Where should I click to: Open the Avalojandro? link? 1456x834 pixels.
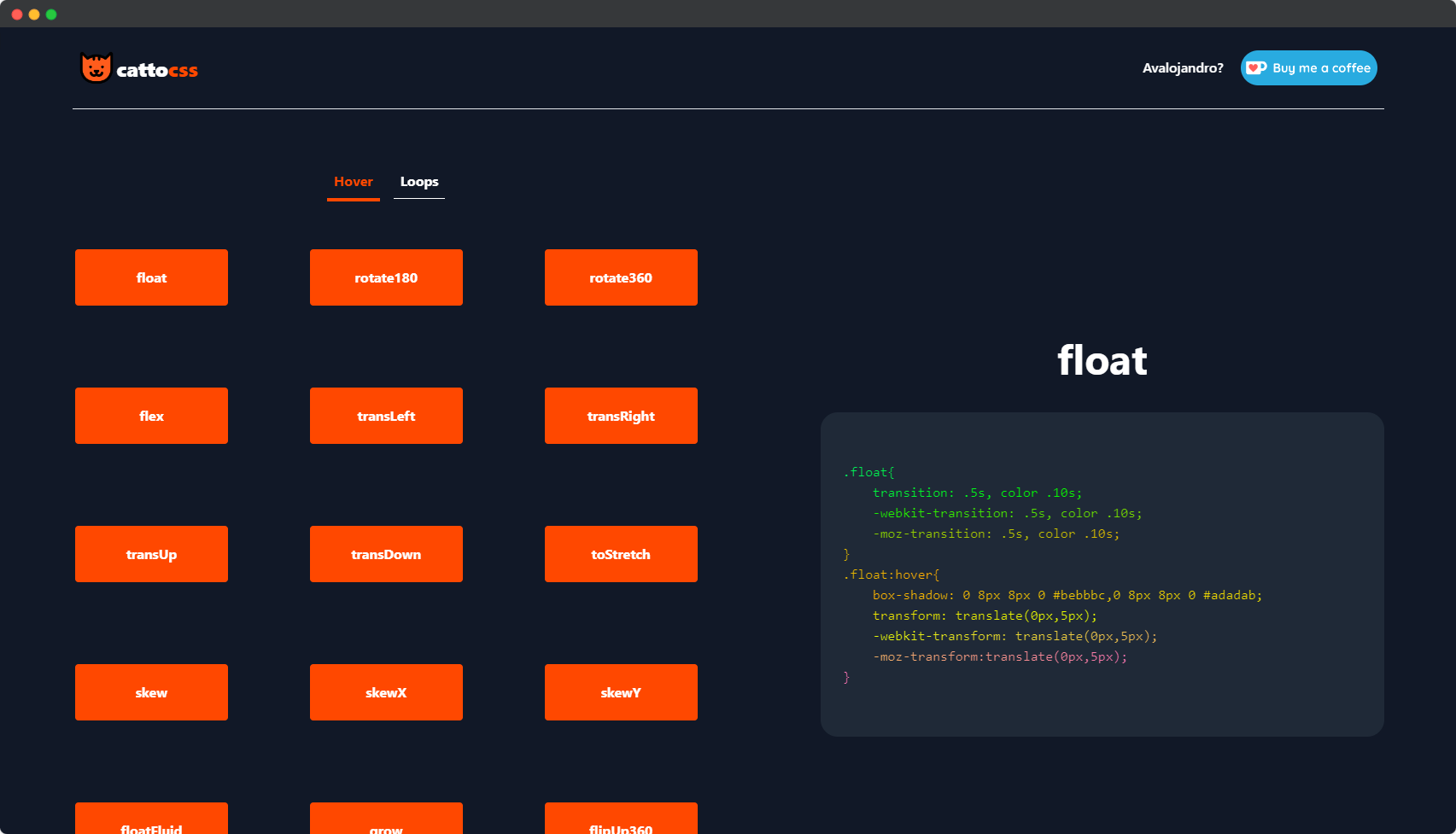[x=1183, y=67]
